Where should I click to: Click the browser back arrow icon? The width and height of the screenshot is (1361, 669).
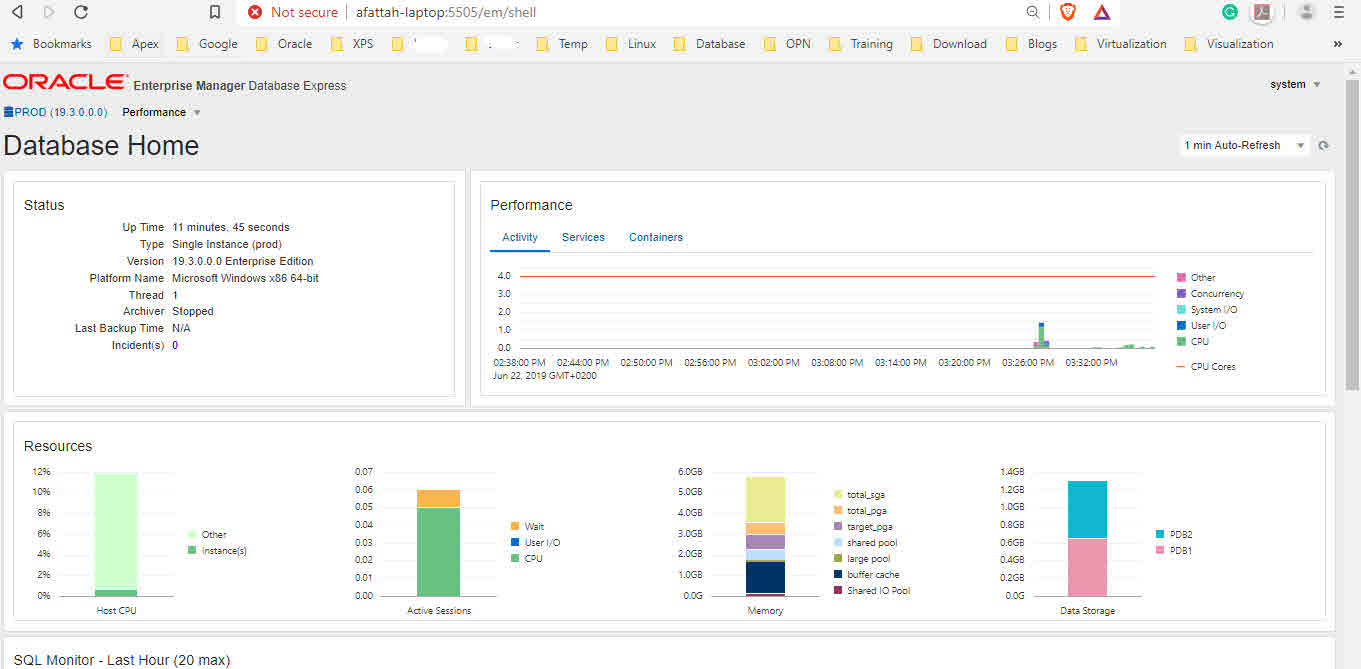(x=17, y=12)
